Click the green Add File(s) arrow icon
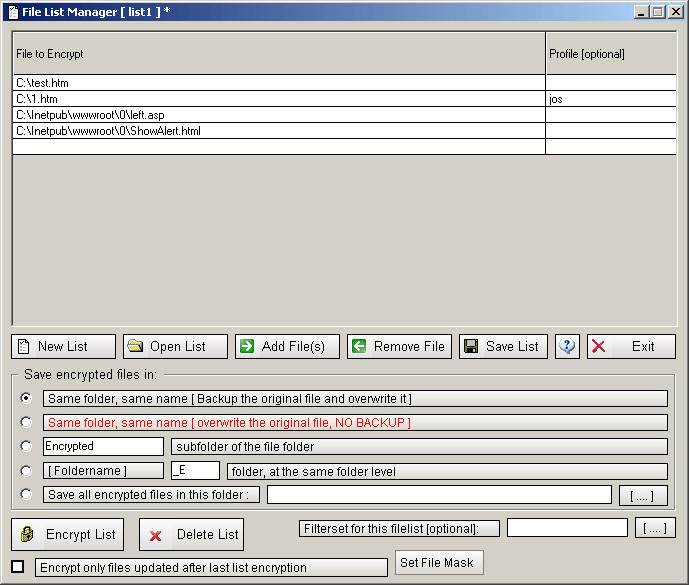The height and width of the screenshot is (585, 689). [x=247, y=346]
